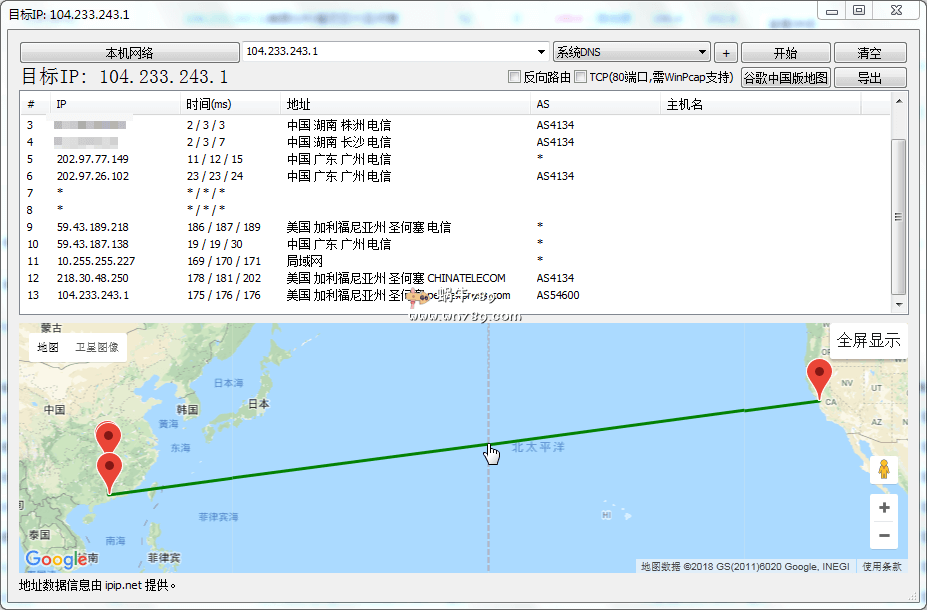Select the 地图 map type tab
927x610 pixels.
point(48,348)
